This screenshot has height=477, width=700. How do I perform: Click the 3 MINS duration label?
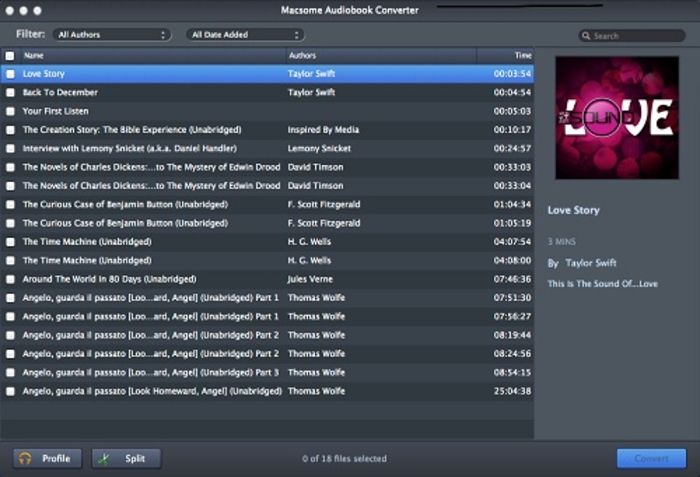[x=562, y=242]
